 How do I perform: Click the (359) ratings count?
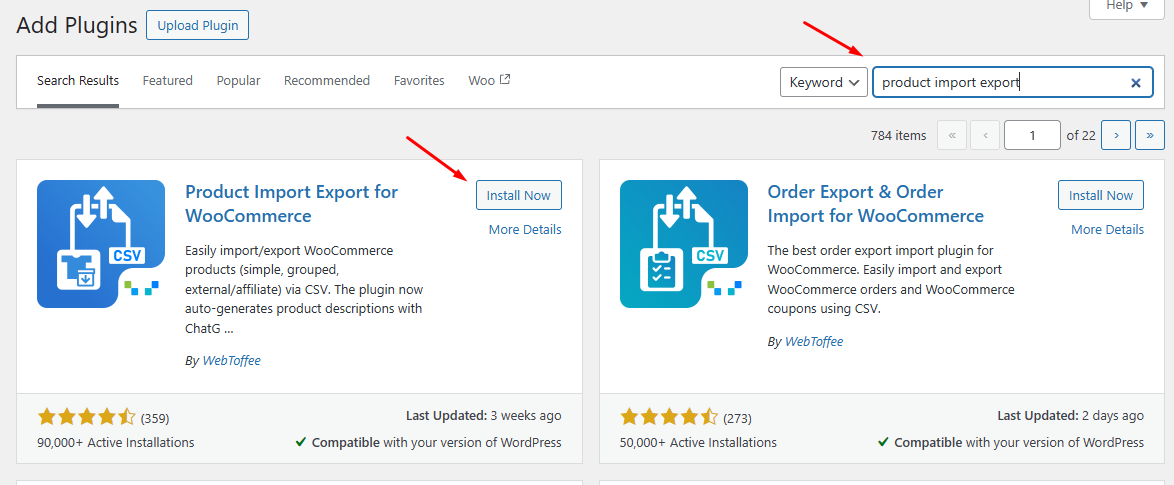point(155,418)
